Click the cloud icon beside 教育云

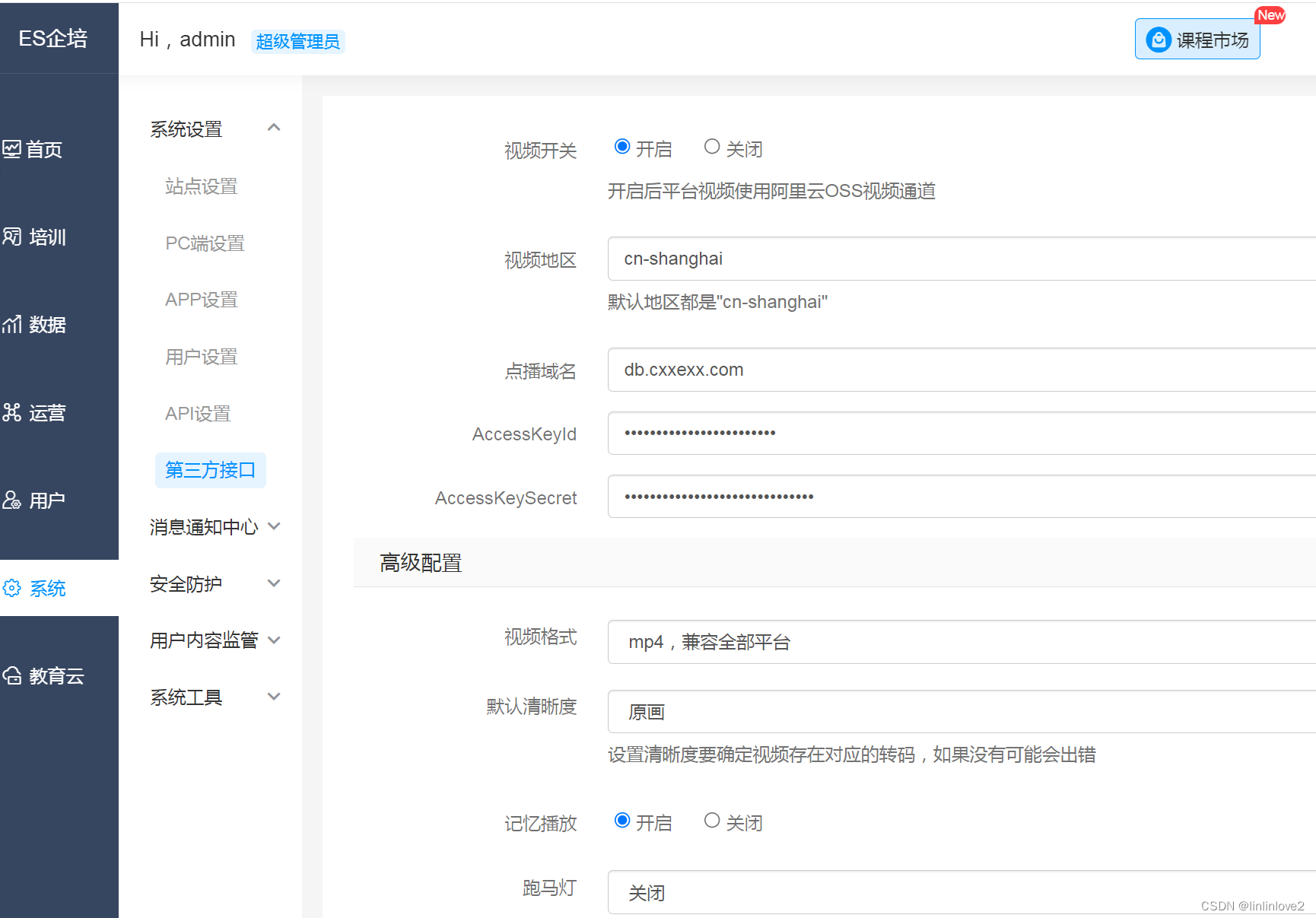pyautogui.click(x=11, y=675)
